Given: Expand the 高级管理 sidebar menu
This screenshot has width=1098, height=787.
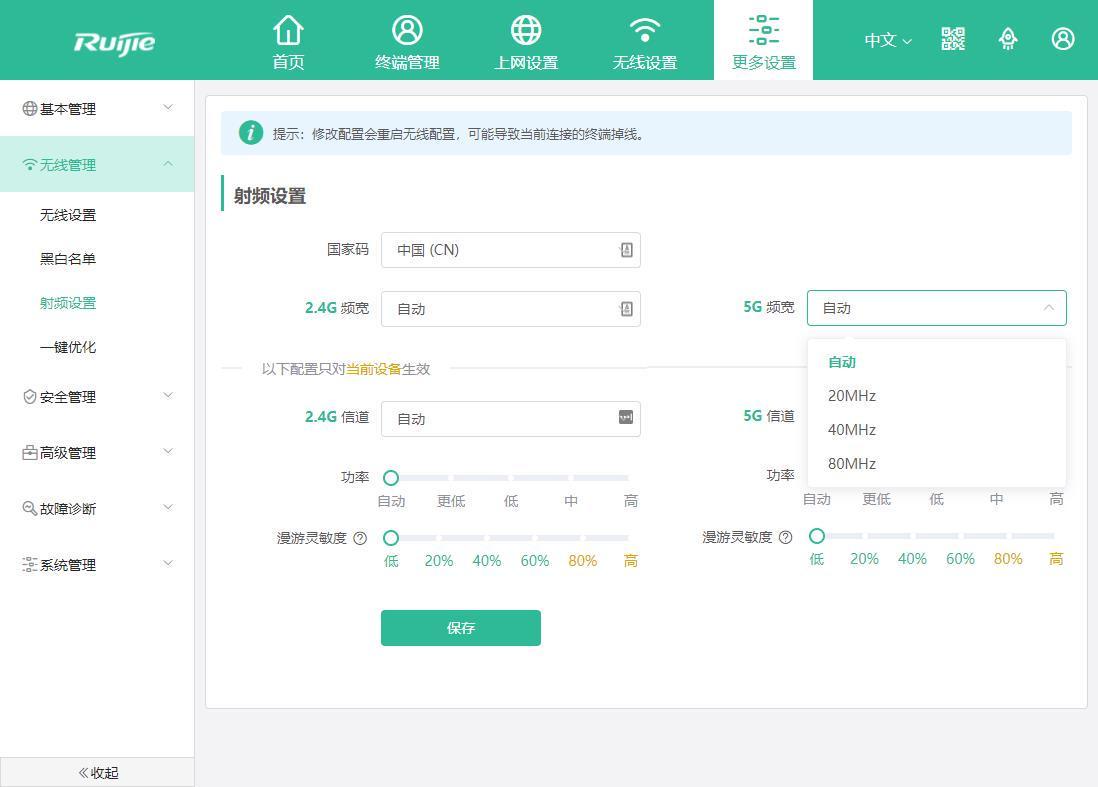Looking at the screenshot, I should (x=97, y=453).
